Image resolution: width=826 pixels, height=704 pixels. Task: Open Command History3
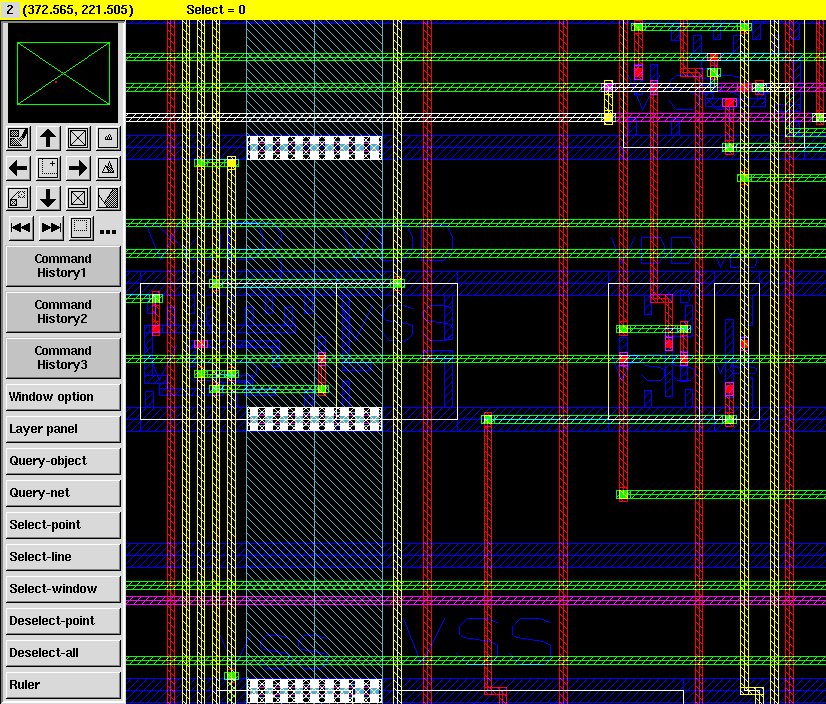point(63,358)
